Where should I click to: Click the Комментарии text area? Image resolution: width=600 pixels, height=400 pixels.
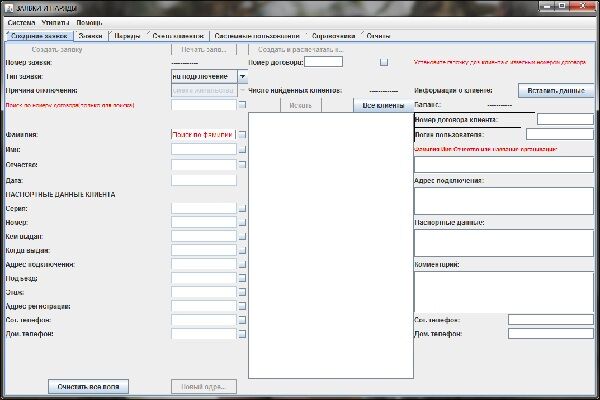coord(504,292)
